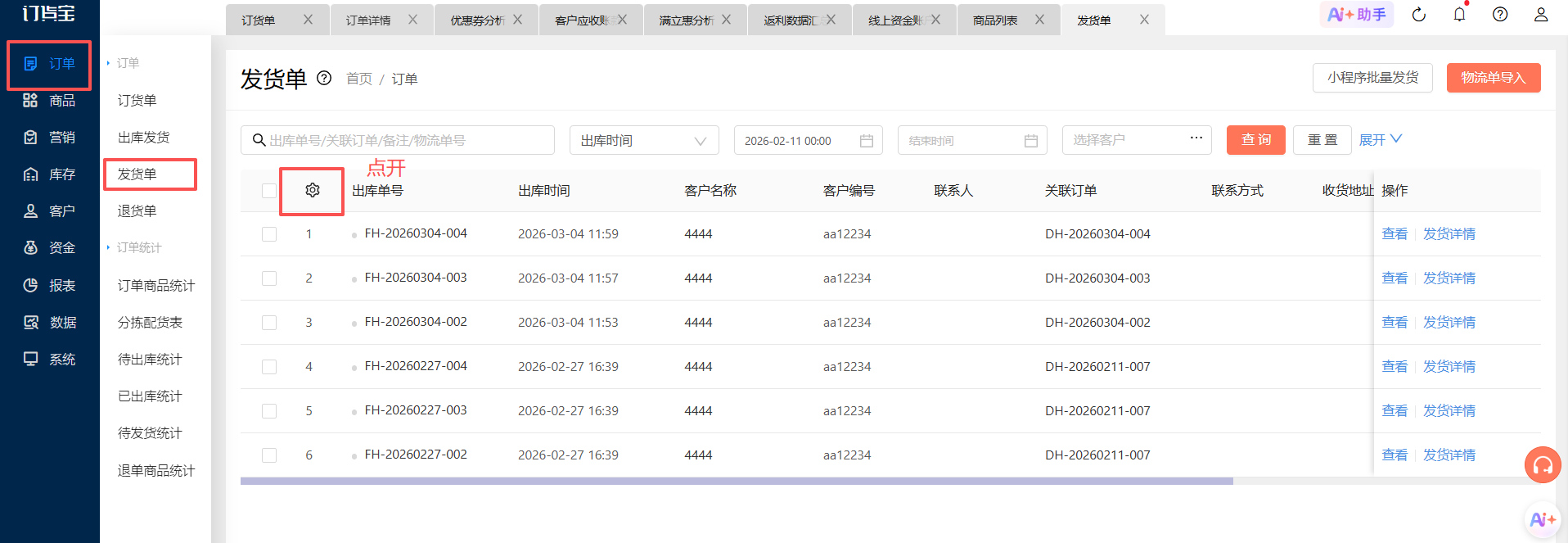This screenshot has width=1568, height=543.
Task: Open the help question mark icon in header
Action: point(1500,15)
